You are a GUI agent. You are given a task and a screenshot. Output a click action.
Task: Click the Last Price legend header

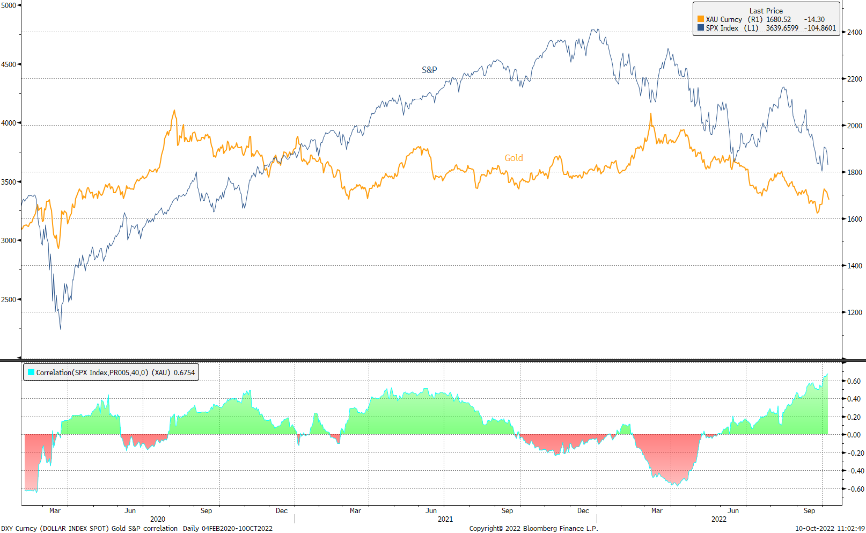pos(766,10)
